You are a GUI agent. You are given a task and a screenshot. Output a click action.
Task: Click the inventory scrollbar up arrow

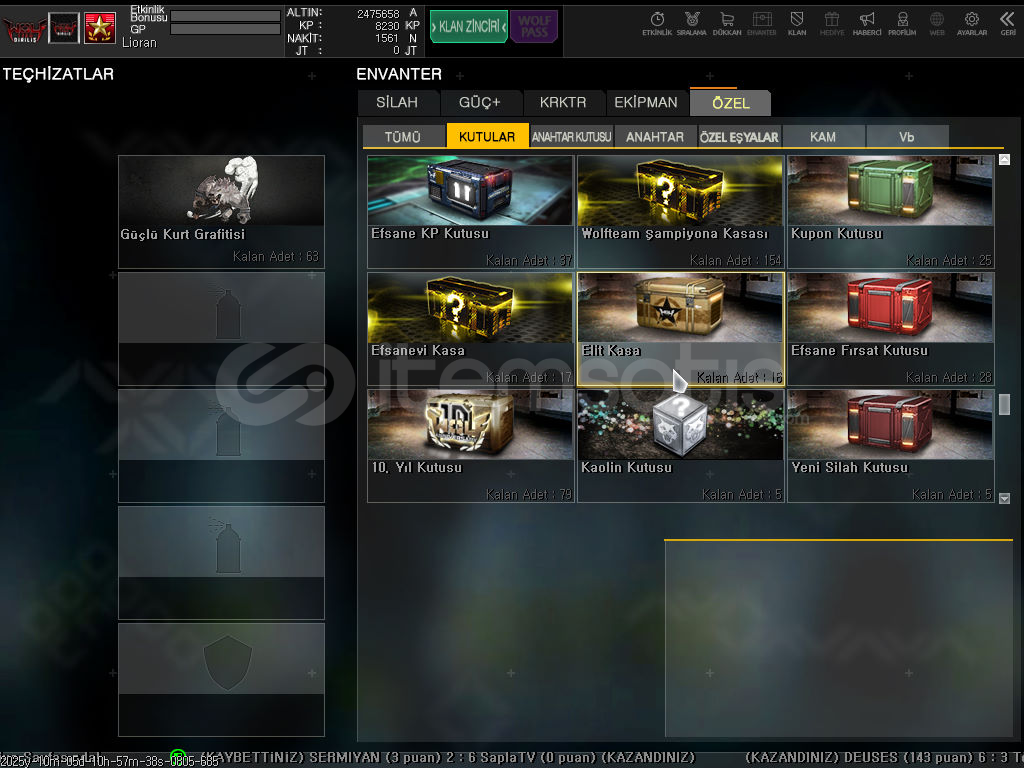[1004, 159]
